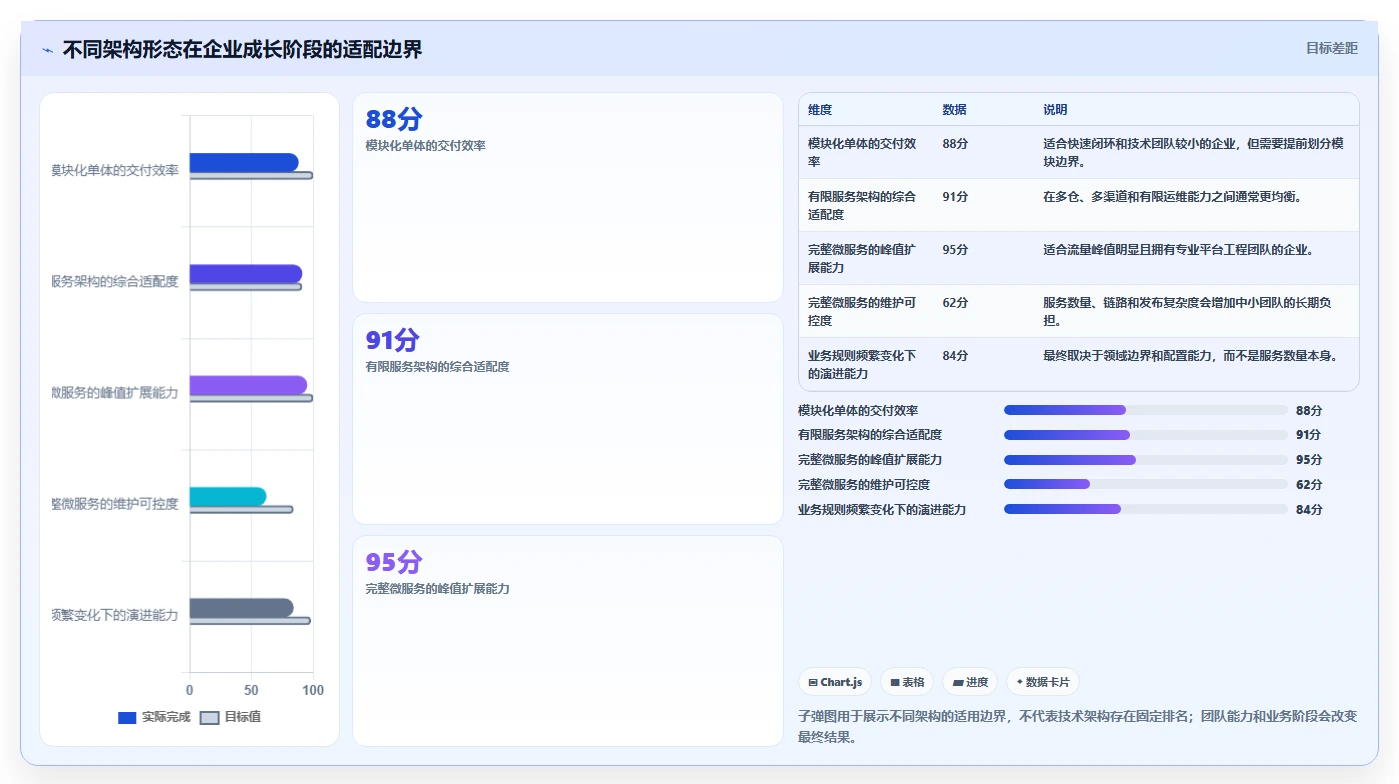Click chart y-axis label 整微服务的维护可控度
The image size is (1399, 784).
pyautogui.click(x=114, y=504)
